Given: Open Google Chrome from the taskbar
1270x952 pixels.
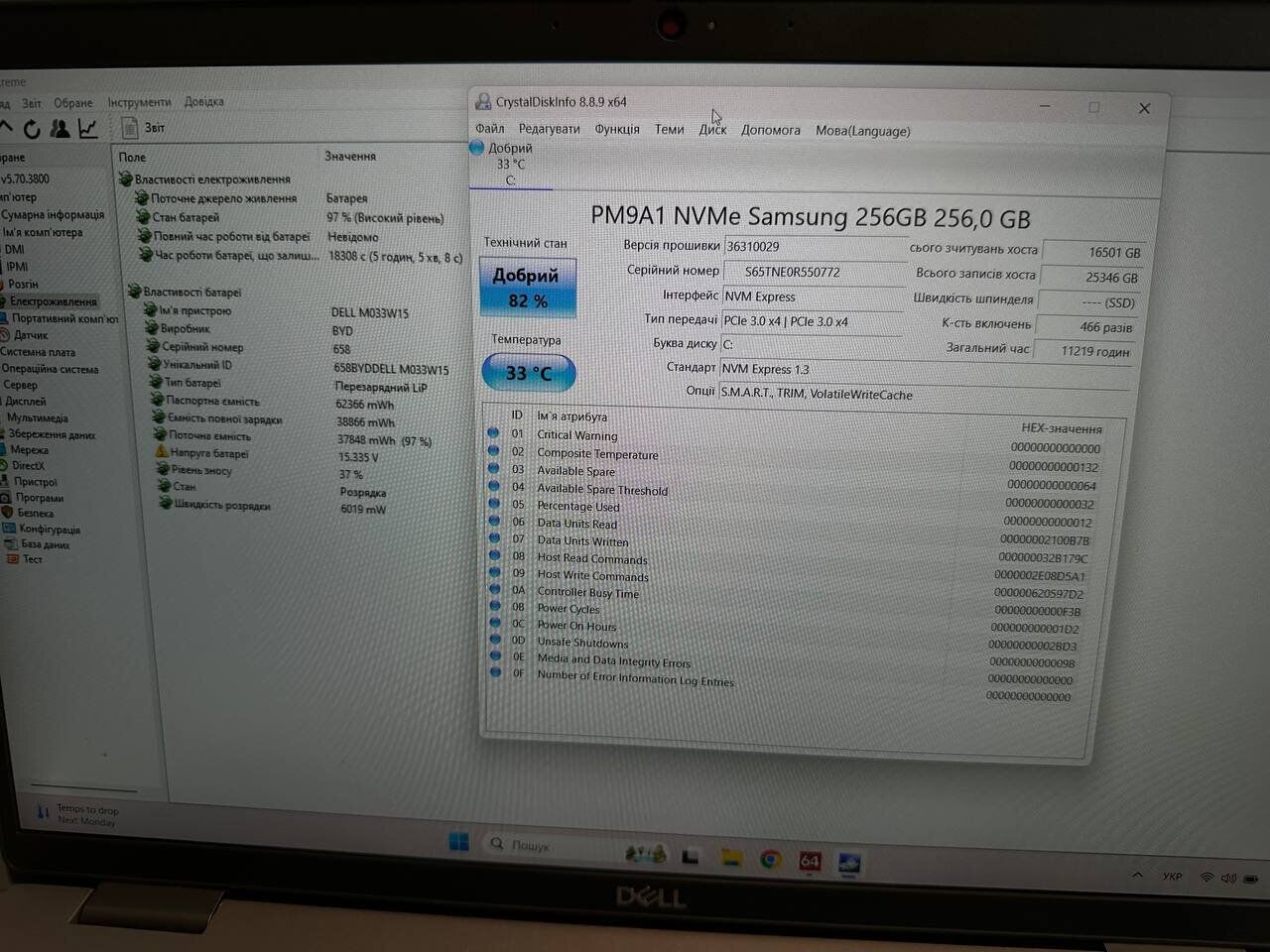Looking at the screenshot, I should [770, 859].
